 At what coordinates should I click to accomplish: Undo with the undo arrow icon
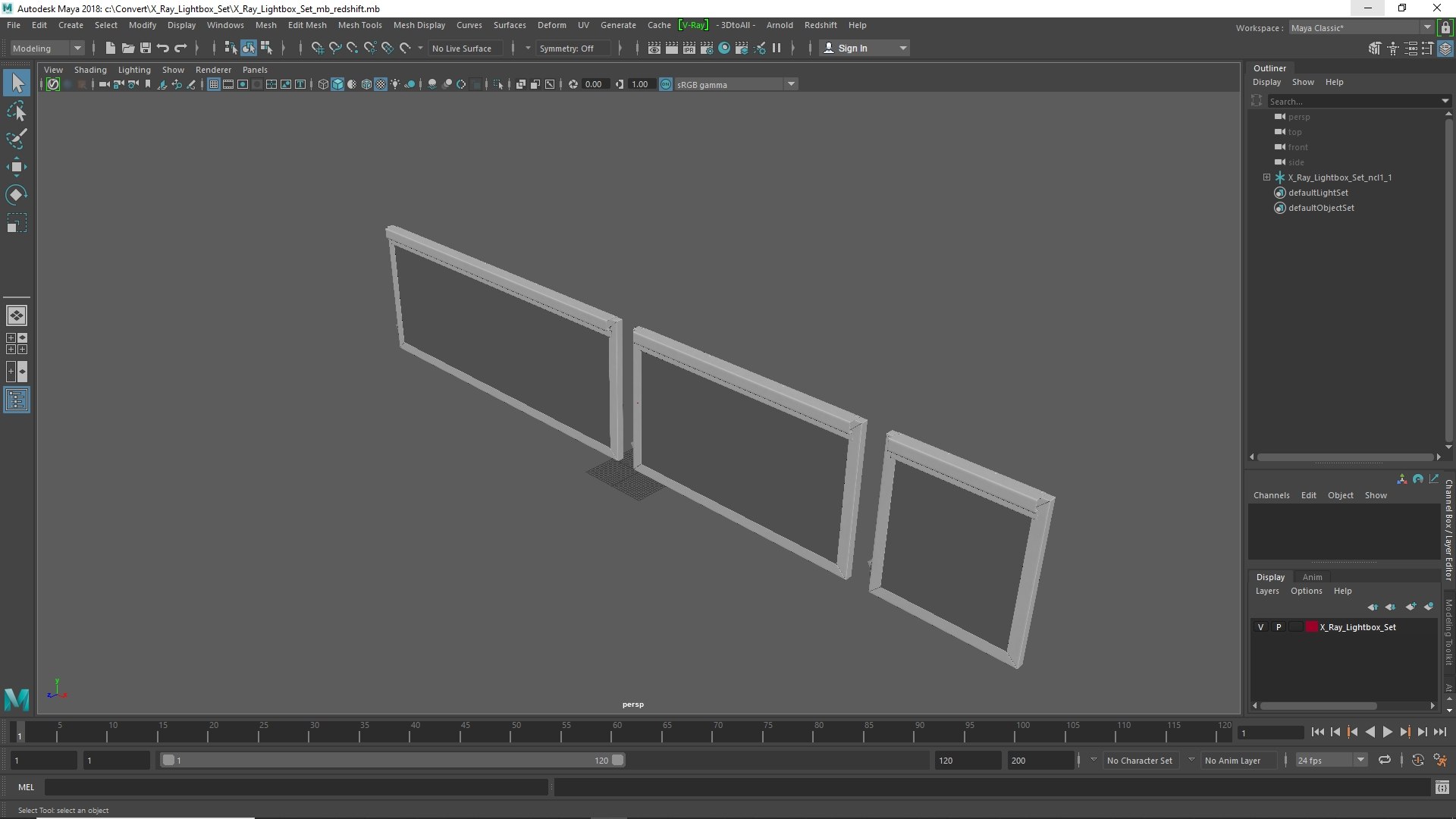click(162, 48)
